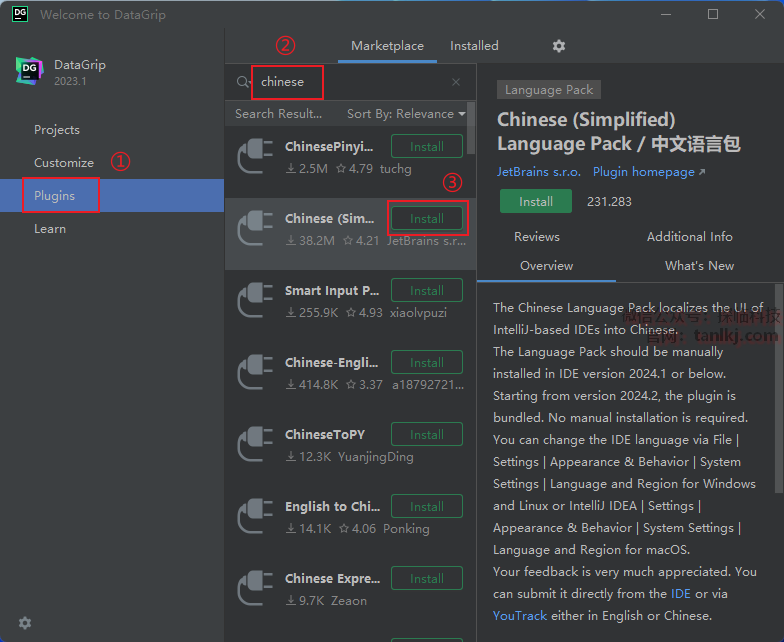Screen dimensions: 784x642
Task: Click the Smart Input plugin icon
Action: point(255,300)
